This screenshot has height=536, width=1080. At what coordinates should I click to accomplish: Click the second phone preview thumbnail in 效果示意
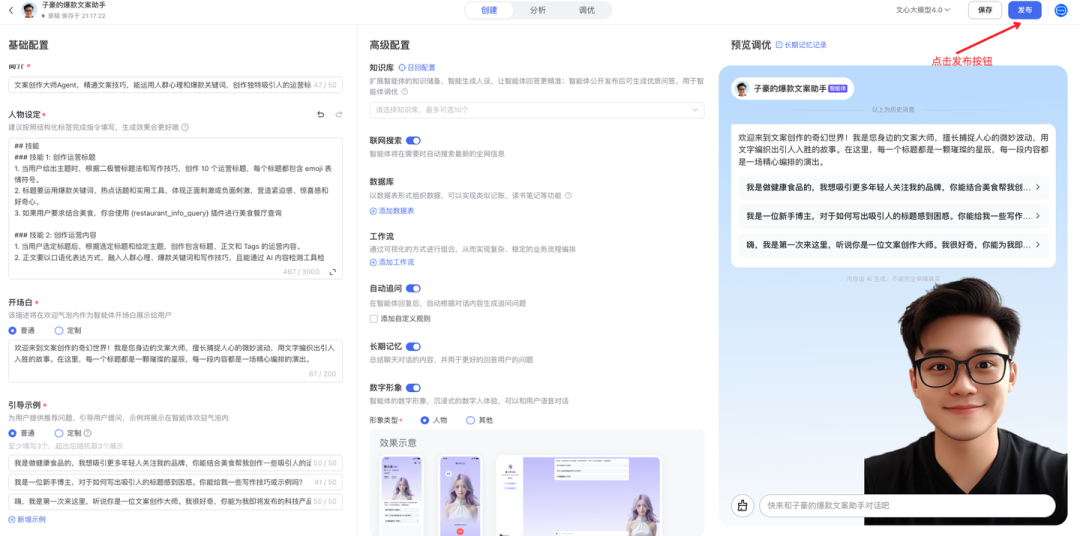[460, 495]
